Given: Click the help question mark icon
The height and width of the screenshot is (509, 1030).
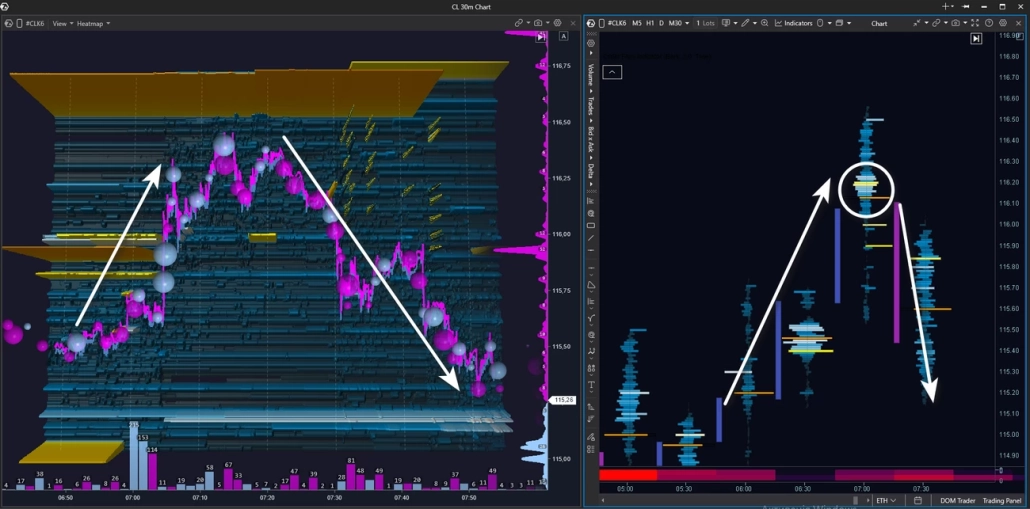Looking at the screenshot, I should pyautogui.click(x=989, y=23).
